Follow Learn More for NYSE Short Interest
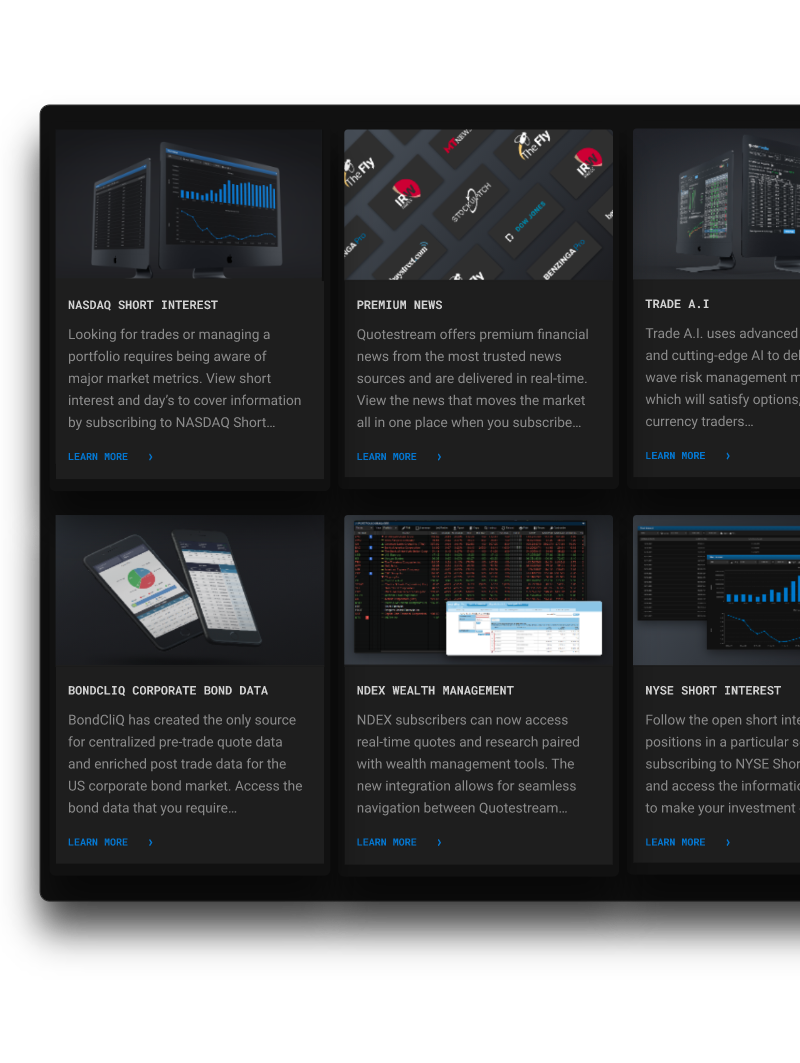The height and width of the screenshot is (1063, 800). (x=676, y=843)
